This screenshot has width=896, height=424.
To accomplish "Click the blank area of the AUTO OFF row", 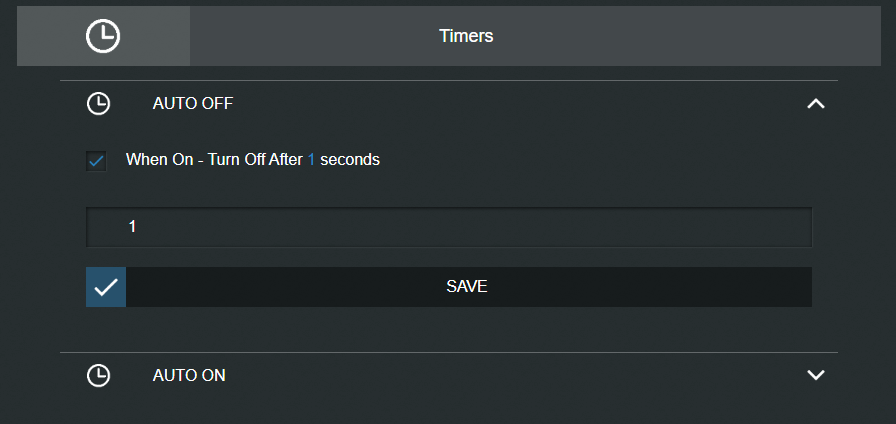I will [514, 104].
